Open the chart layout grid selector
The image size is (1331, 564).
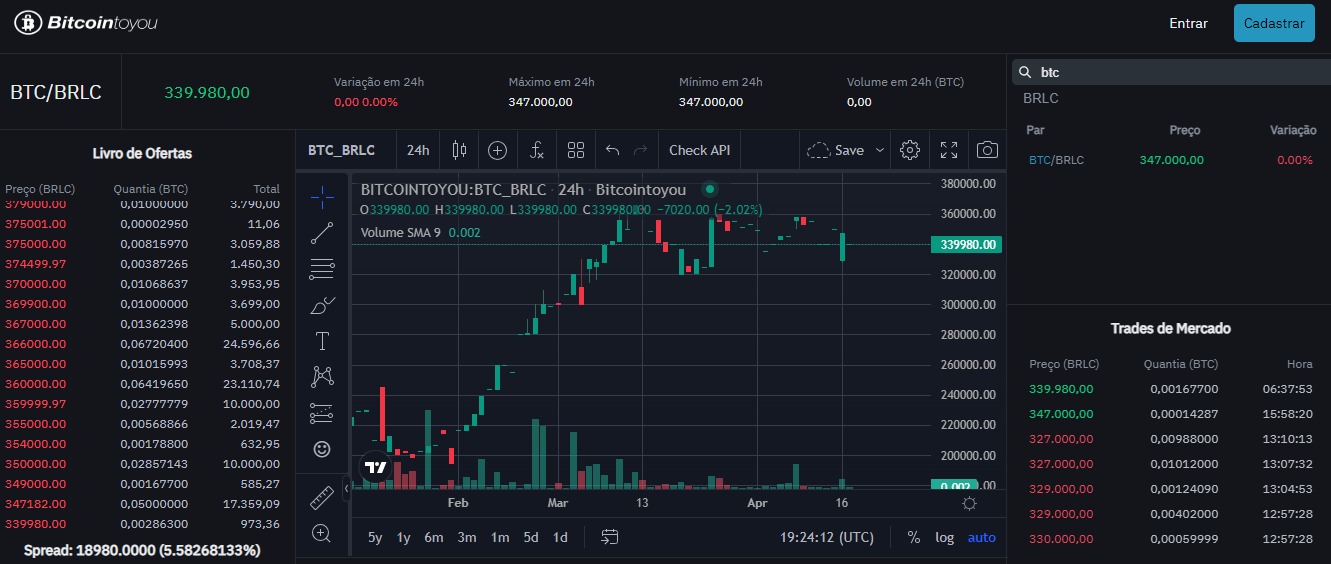(x=575, y=150)
